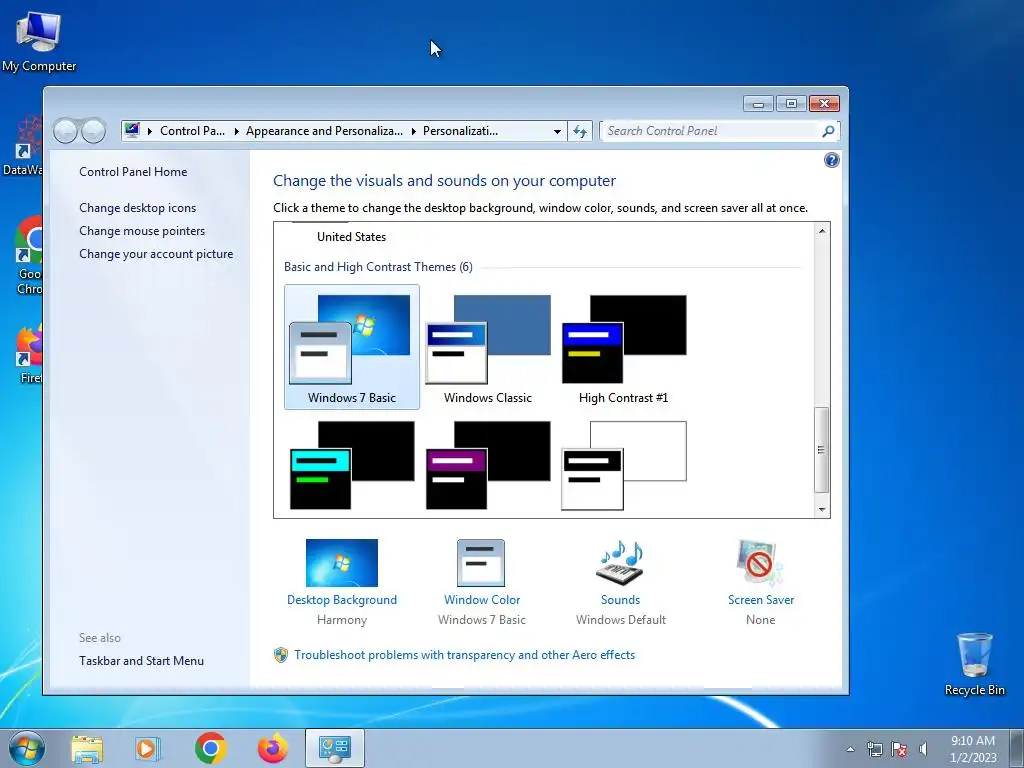
Task: Select the High Contrast White theme
Action: [x=624, y=465]
